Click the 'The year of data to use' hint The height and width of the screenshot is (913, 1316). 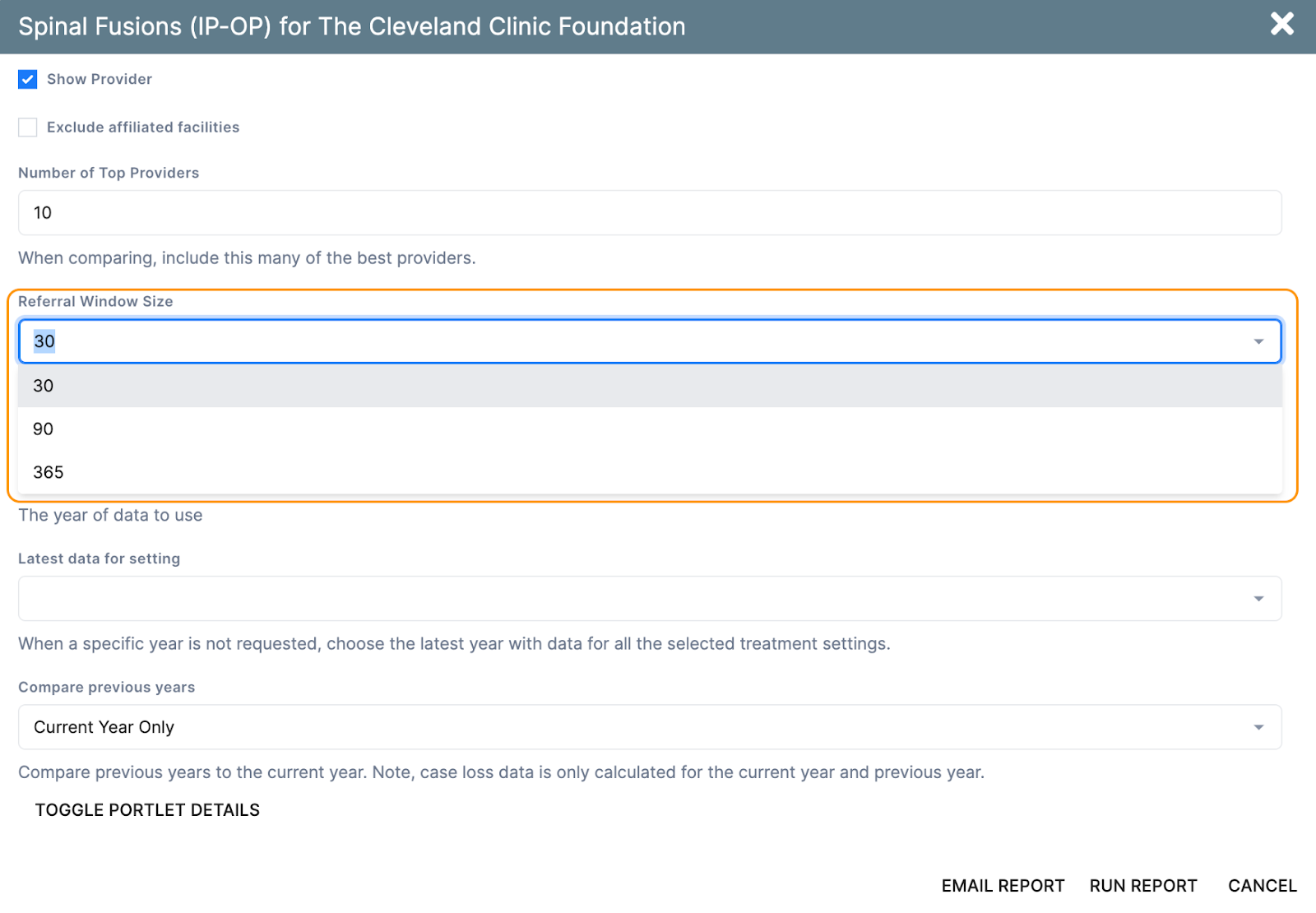(x=110, y=516)
